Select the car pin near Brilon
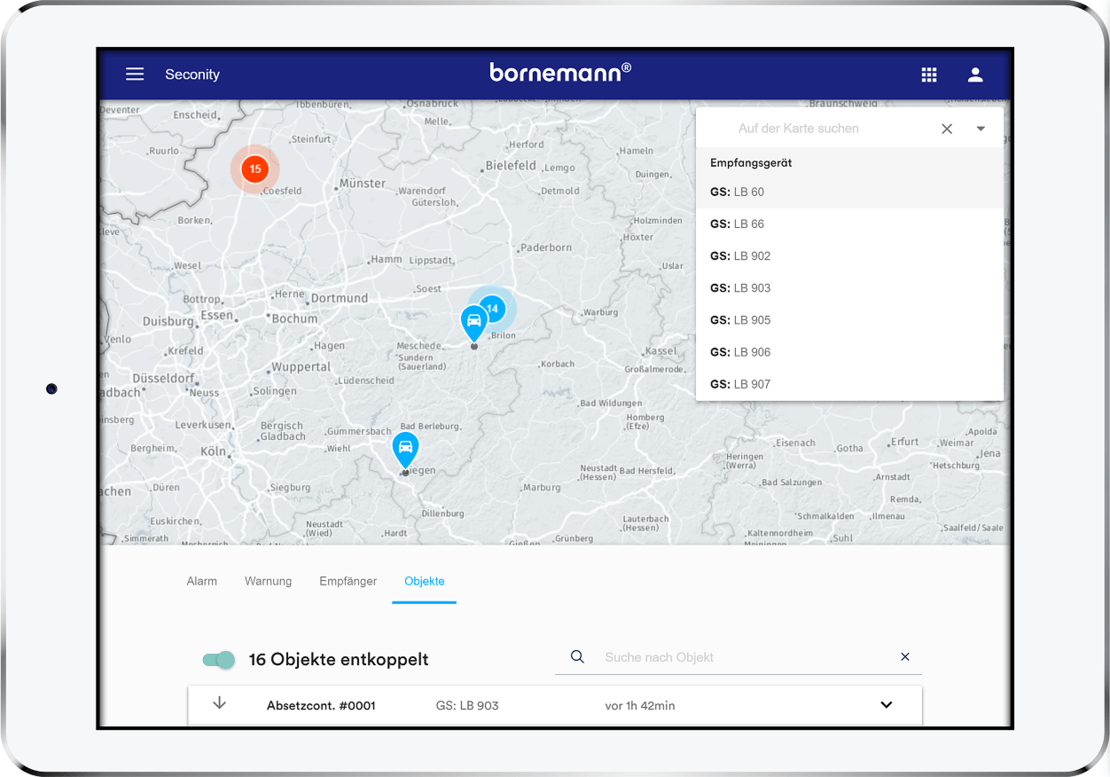The image size is (1110, 777). (474, 323)
